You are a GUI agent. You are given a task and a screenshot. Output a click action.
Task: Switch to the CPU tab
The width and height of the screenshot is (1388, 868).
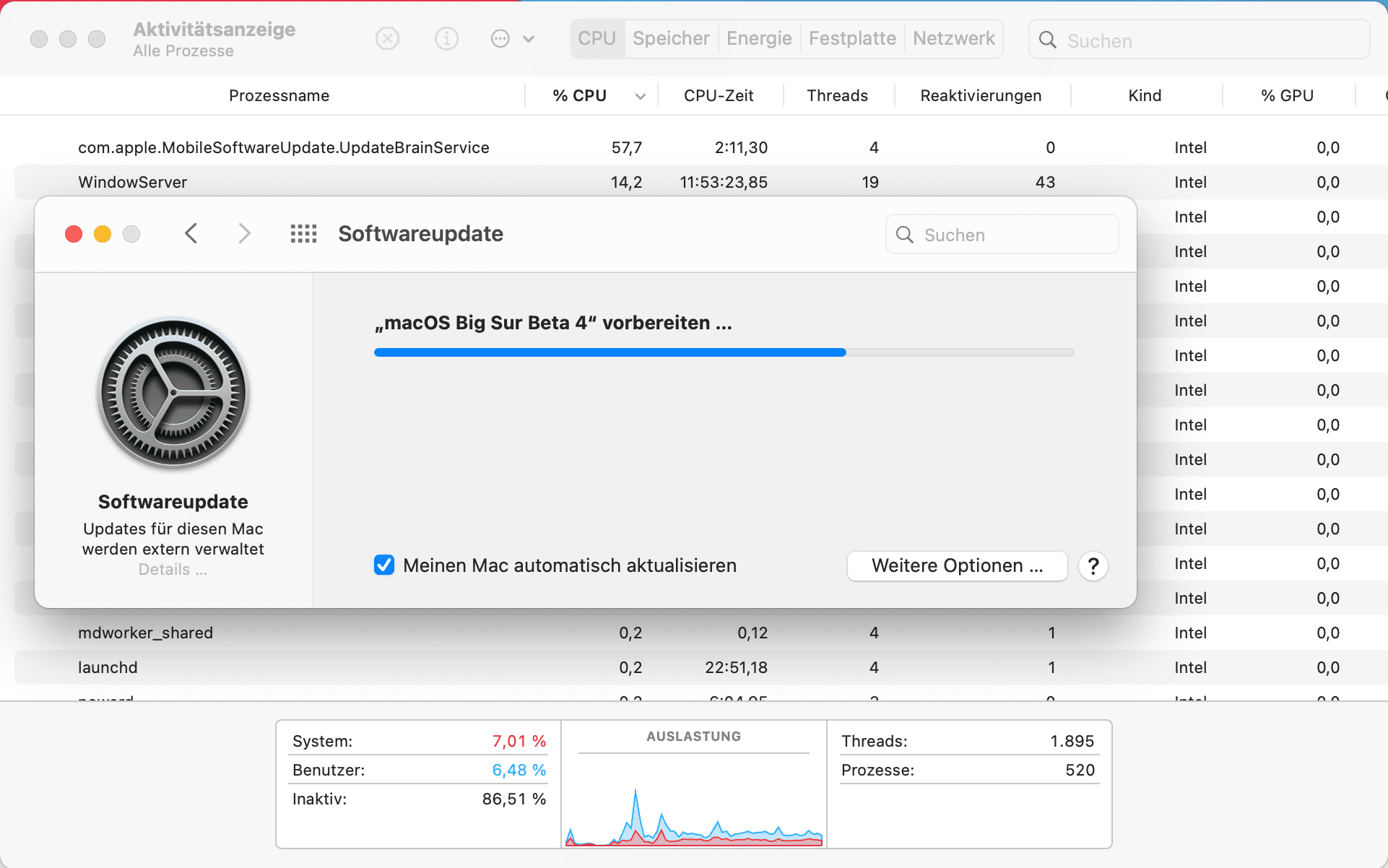click(597, 38)
